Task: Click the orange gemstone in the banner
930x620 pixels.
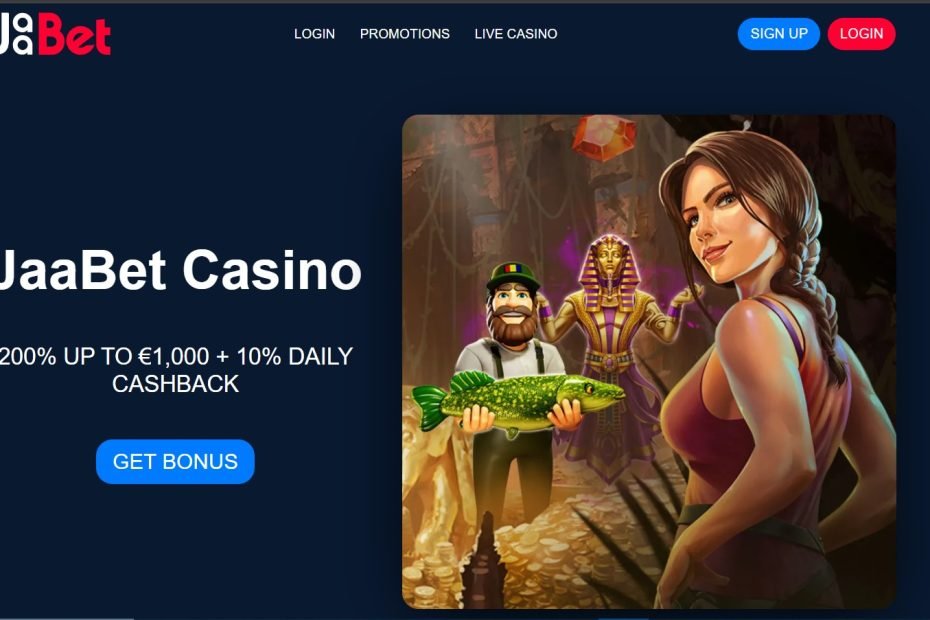Action: pyautogui.click(x=604, y=138)
